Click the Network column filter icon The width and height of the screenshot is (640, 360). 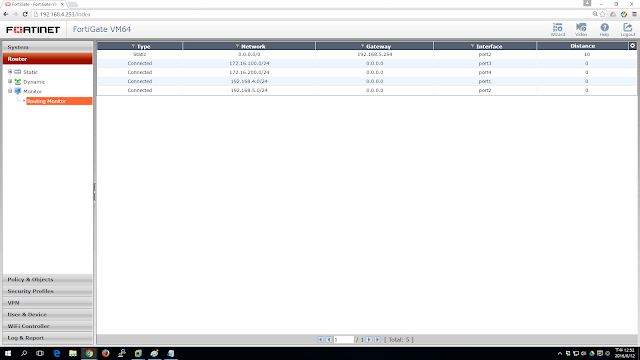tap(237, 46)
